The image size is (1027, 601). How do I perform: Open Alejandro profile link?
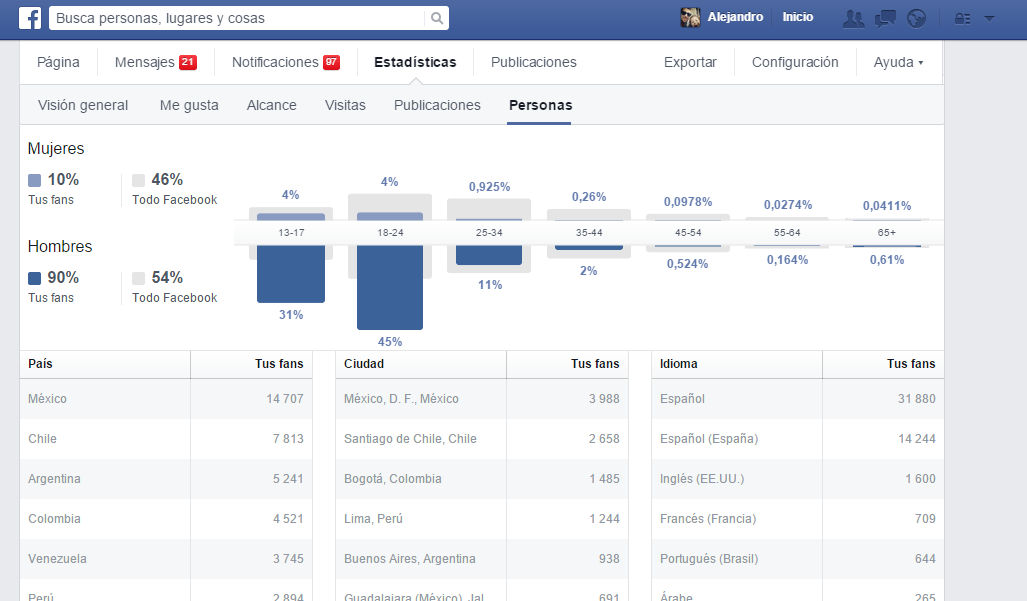pos(735,17)
